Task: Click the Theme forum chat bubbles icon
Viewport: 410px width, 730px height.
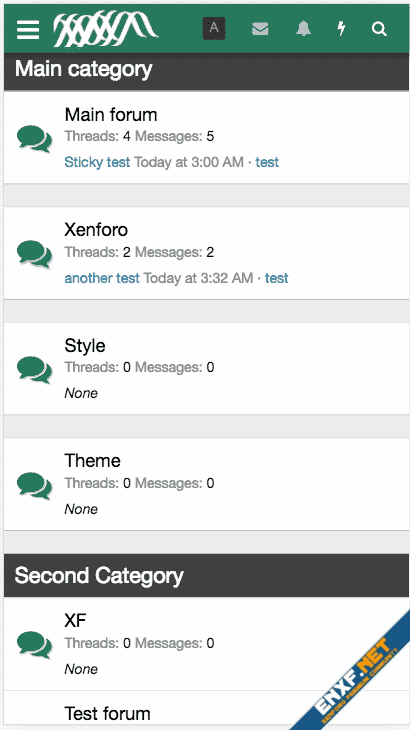Action: pos(34,485)
